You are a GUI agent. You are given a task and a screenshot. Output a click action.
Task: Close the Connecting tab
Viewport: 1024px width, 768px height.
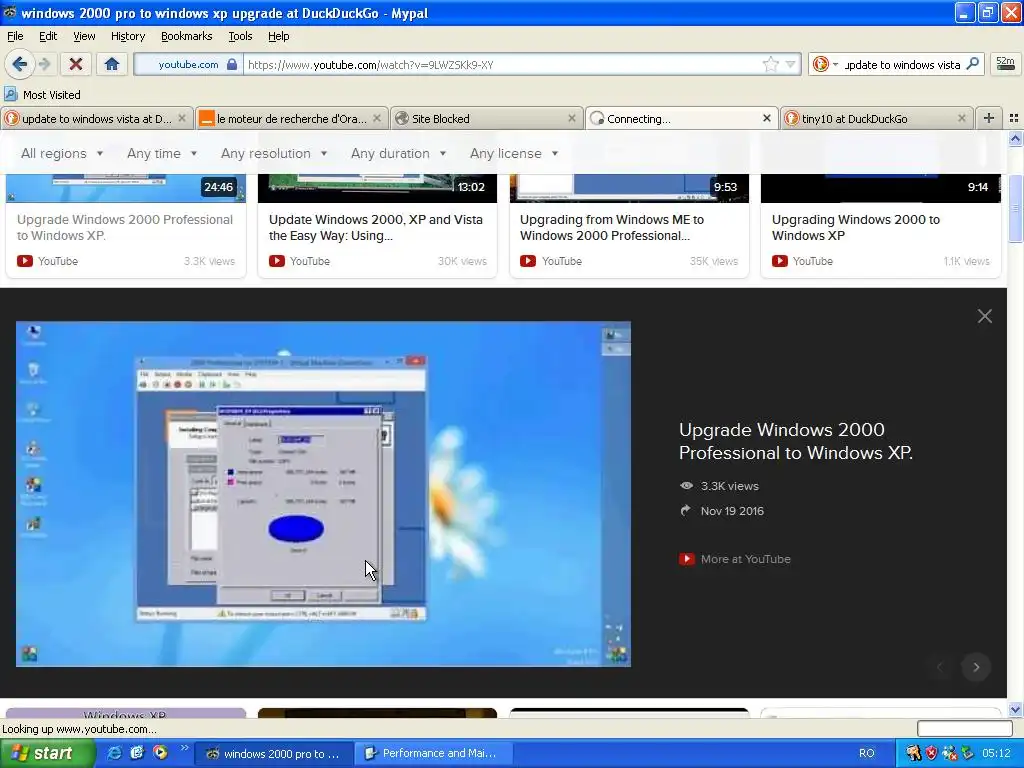coord(767,118)
